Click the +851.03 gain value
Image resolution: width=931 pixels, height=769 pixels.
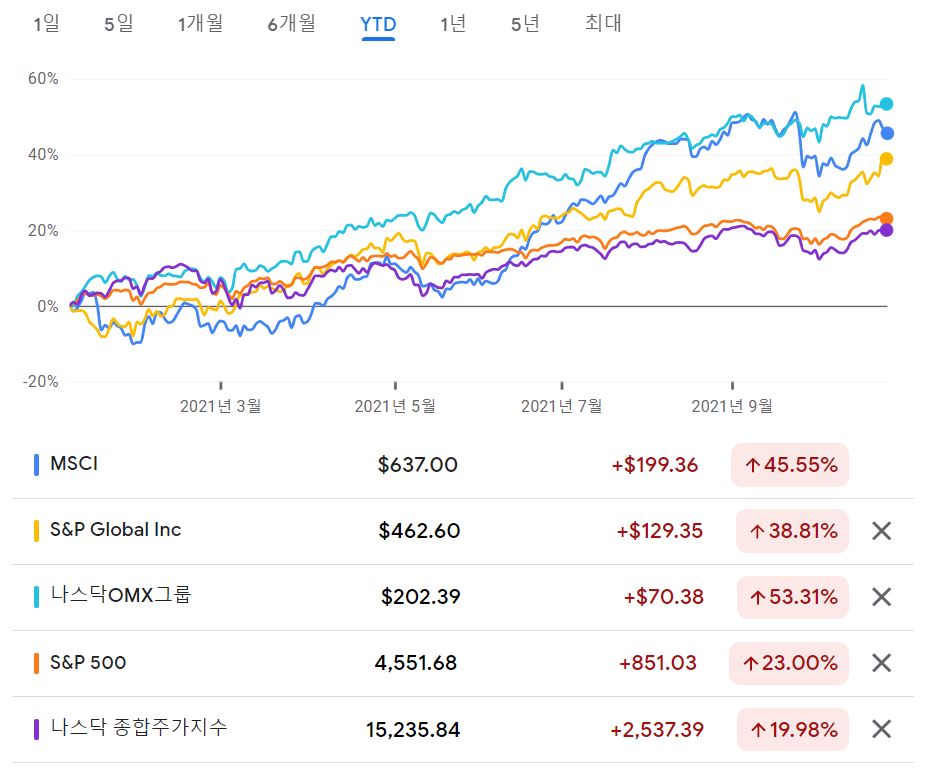658,663
